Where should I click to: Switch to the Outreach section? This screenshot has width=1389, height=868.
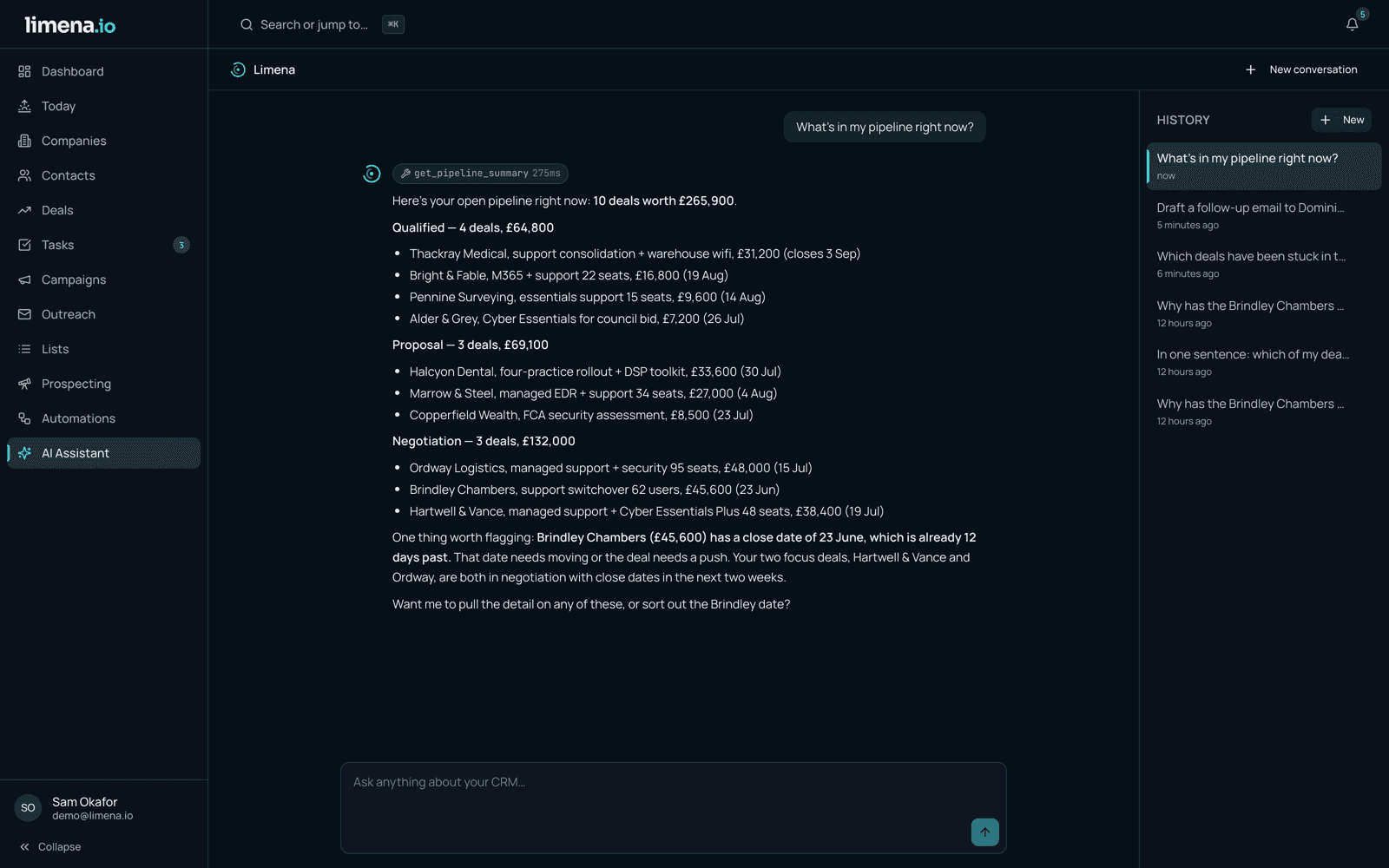click(x=103, y=314)
